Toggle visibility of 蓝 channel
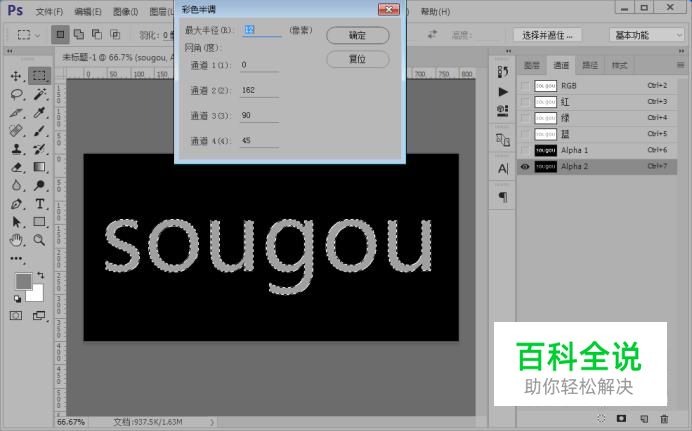The width and height of the screenshot is (692, 431). tap(525, 134)
